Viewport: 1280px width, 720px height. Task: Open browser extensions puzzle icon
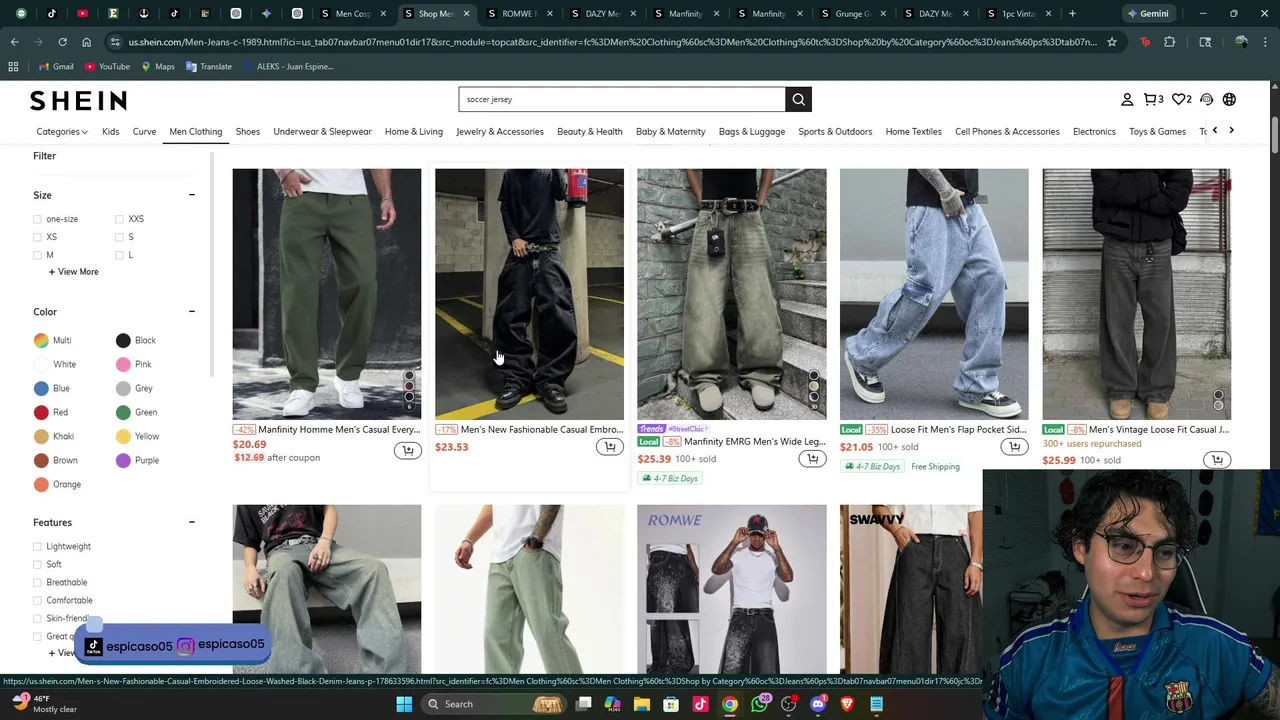1169,42
